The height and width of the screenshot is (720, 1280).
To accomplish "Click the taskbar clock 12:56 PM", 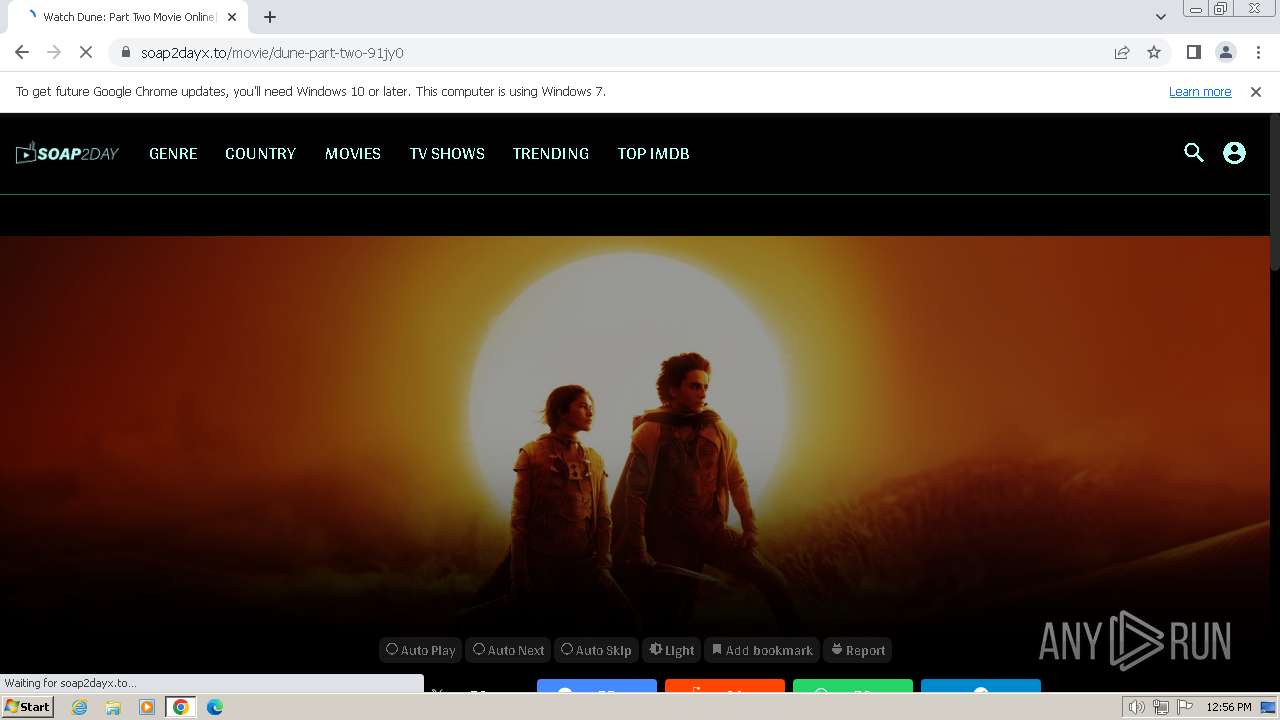I will (x=1229, y=707).
